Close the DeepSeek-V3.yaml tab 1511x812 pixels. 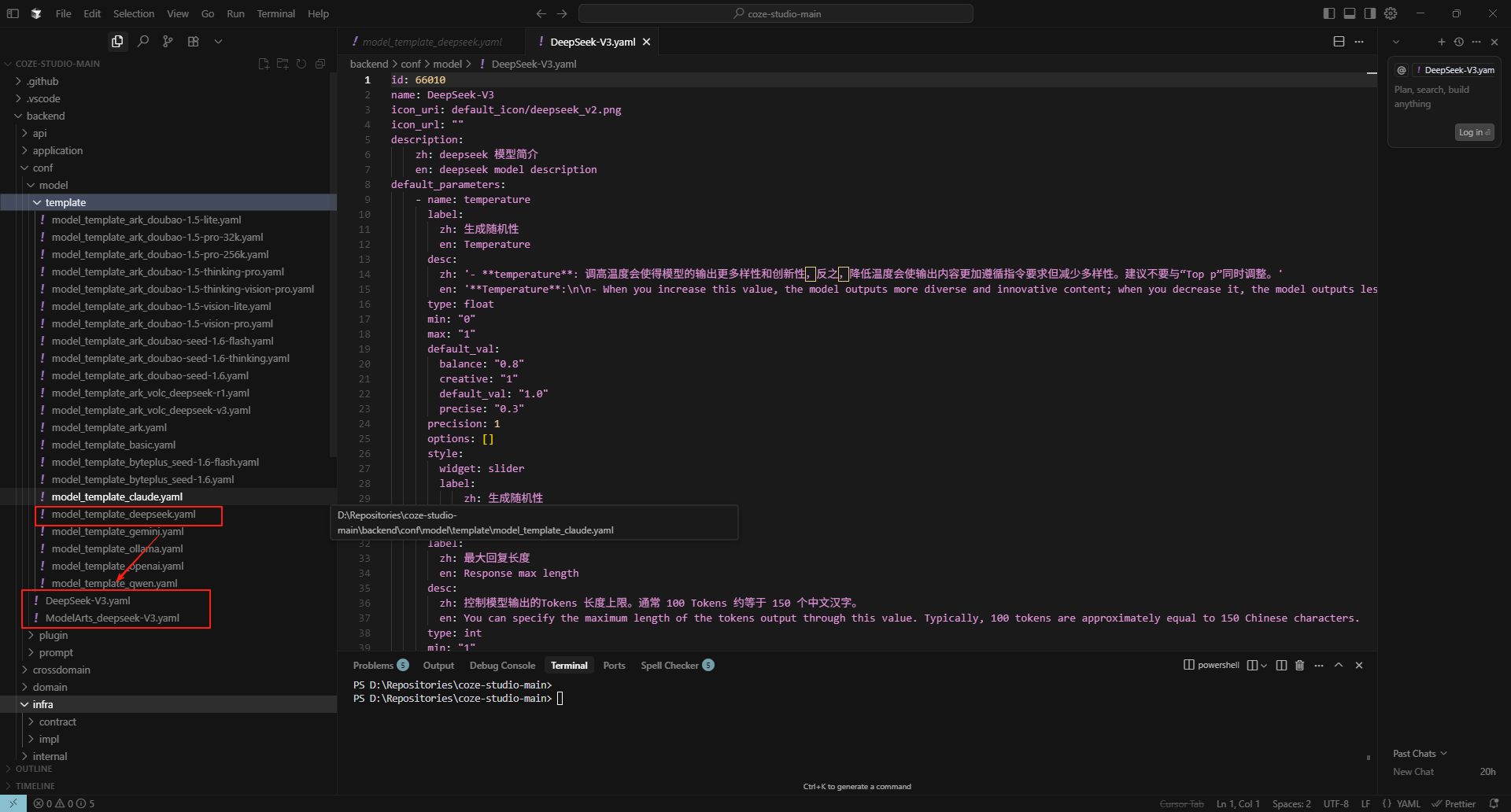pyautogui.click(x=646, y=42)
